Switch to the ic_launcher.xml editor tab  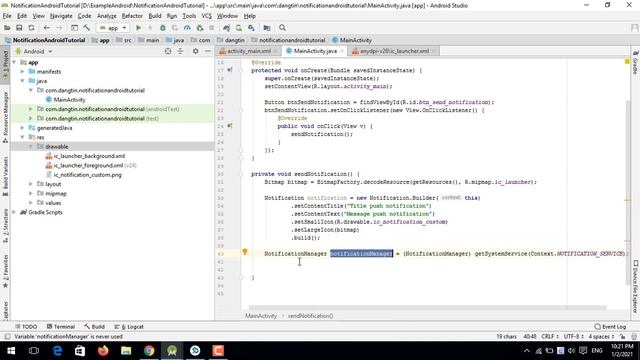[x=394, y=51]
